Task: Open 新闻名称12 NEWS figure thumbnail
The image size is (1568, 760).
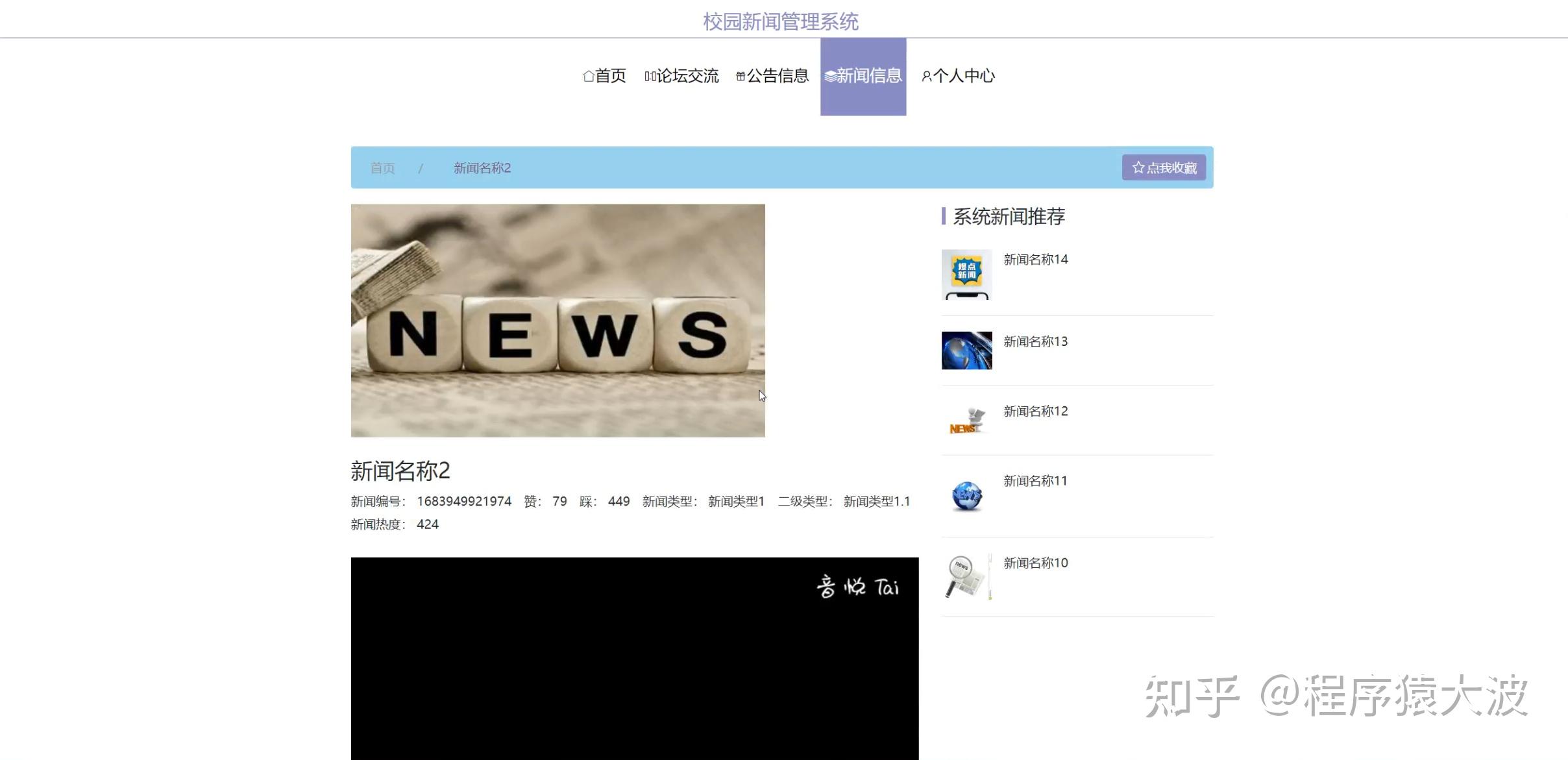Action: pos(966,421)
